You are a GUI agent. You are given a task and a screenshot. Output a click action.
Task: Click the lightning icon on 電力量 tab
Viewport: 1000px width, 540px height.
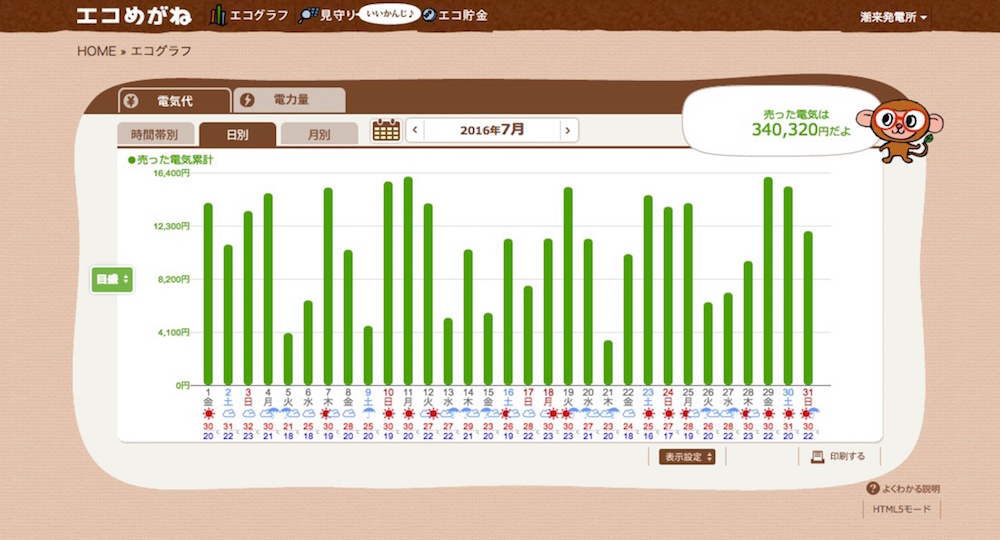pyautogui.click(x=247, y=100)
